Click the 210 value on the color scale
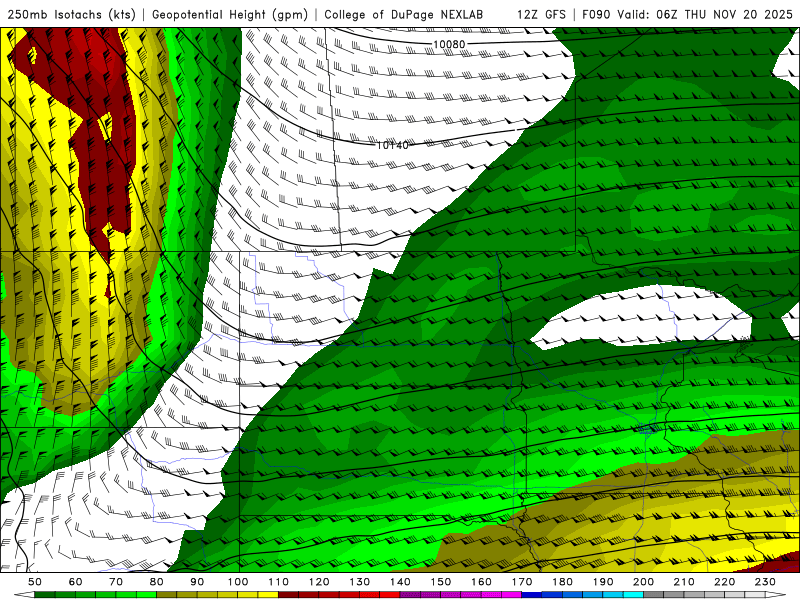800x600 pixels. (x=684, y=582)
